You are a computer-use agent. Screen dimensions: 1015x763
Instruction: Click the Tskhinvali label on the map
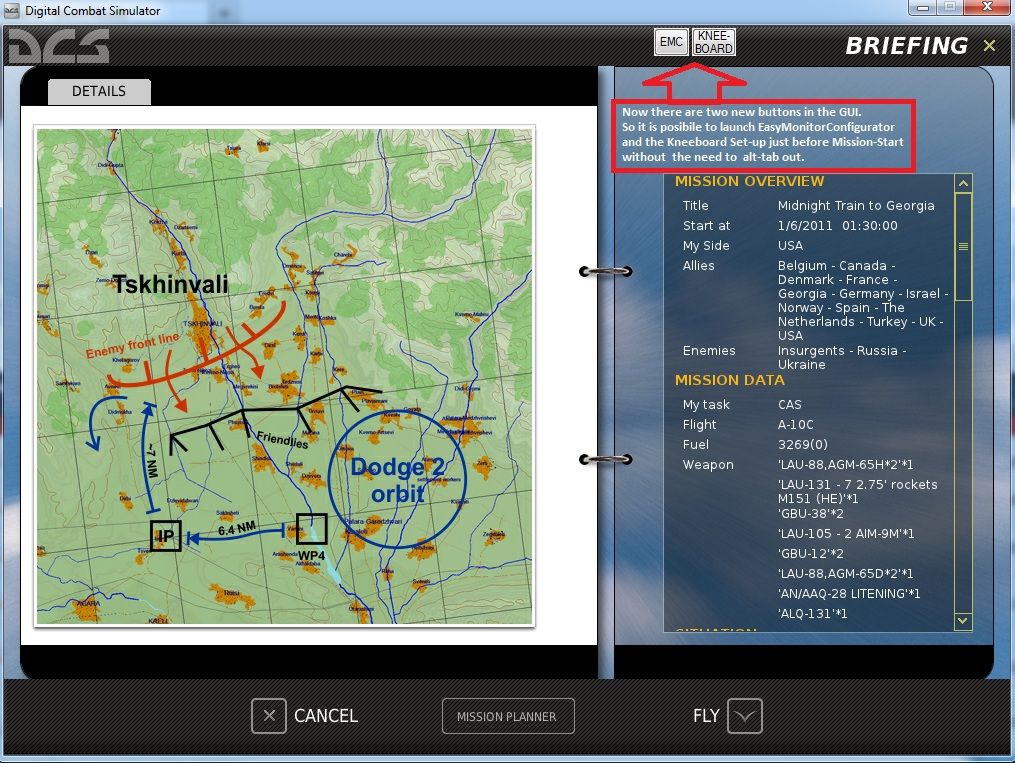[170, 285]
